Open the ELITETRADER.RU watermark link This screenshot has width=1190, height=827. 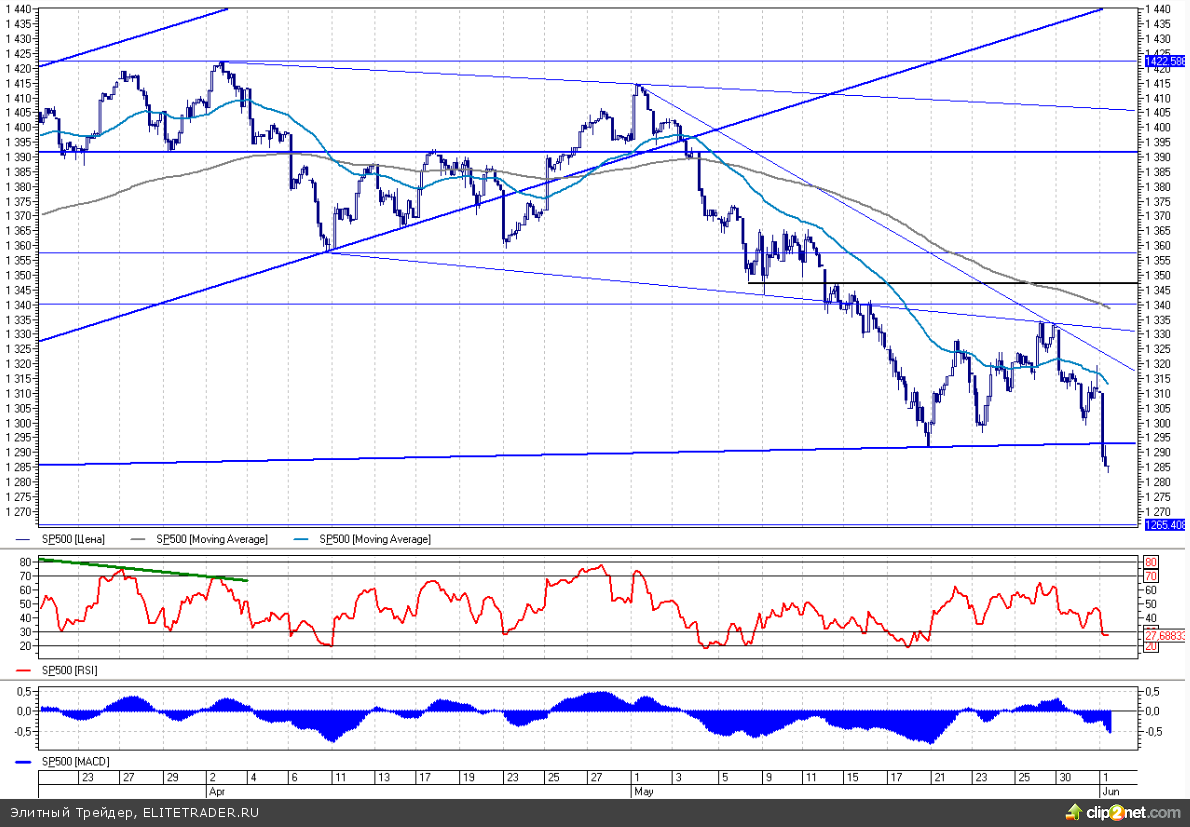pos(200,813)
